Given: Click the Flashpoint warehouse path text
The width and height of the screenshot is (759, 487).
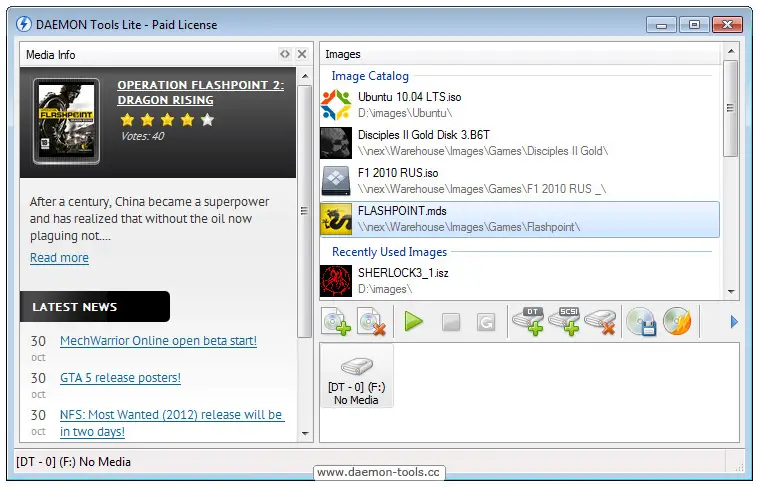Looking at the screenshot, I should [469, 227].
